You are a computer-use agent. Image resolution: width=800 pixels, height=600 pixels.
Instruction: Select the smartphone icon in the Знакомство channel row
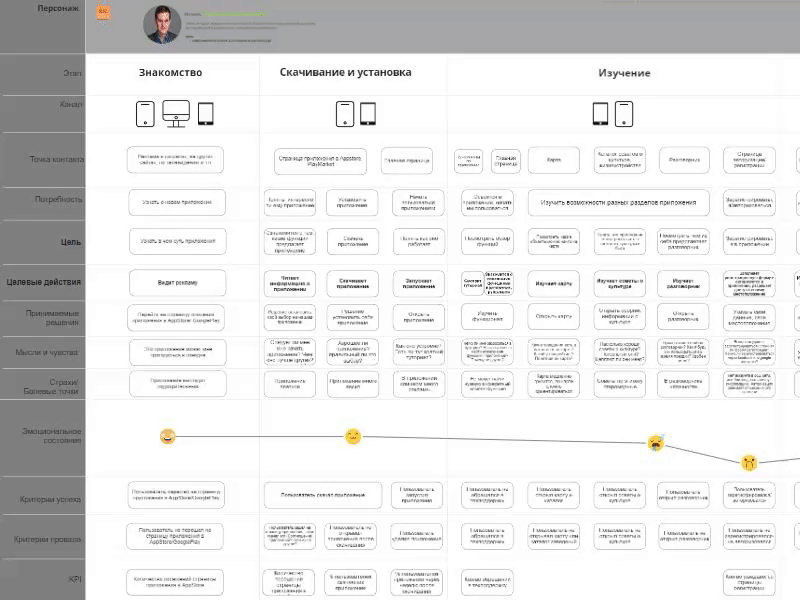(x=143, y=114)
